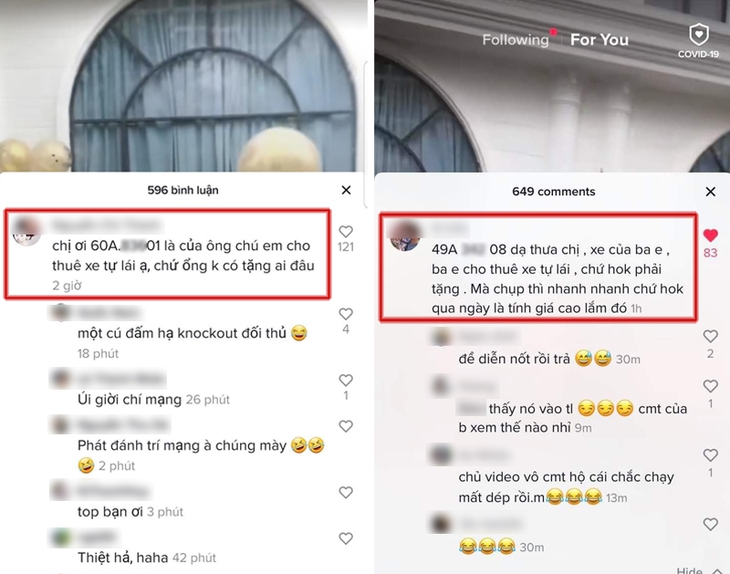Image resolution: width=730 pixels, height=574 pixels.
Task: Unlike the '49A' comment with 83 likes
Action: click(710, 236)
